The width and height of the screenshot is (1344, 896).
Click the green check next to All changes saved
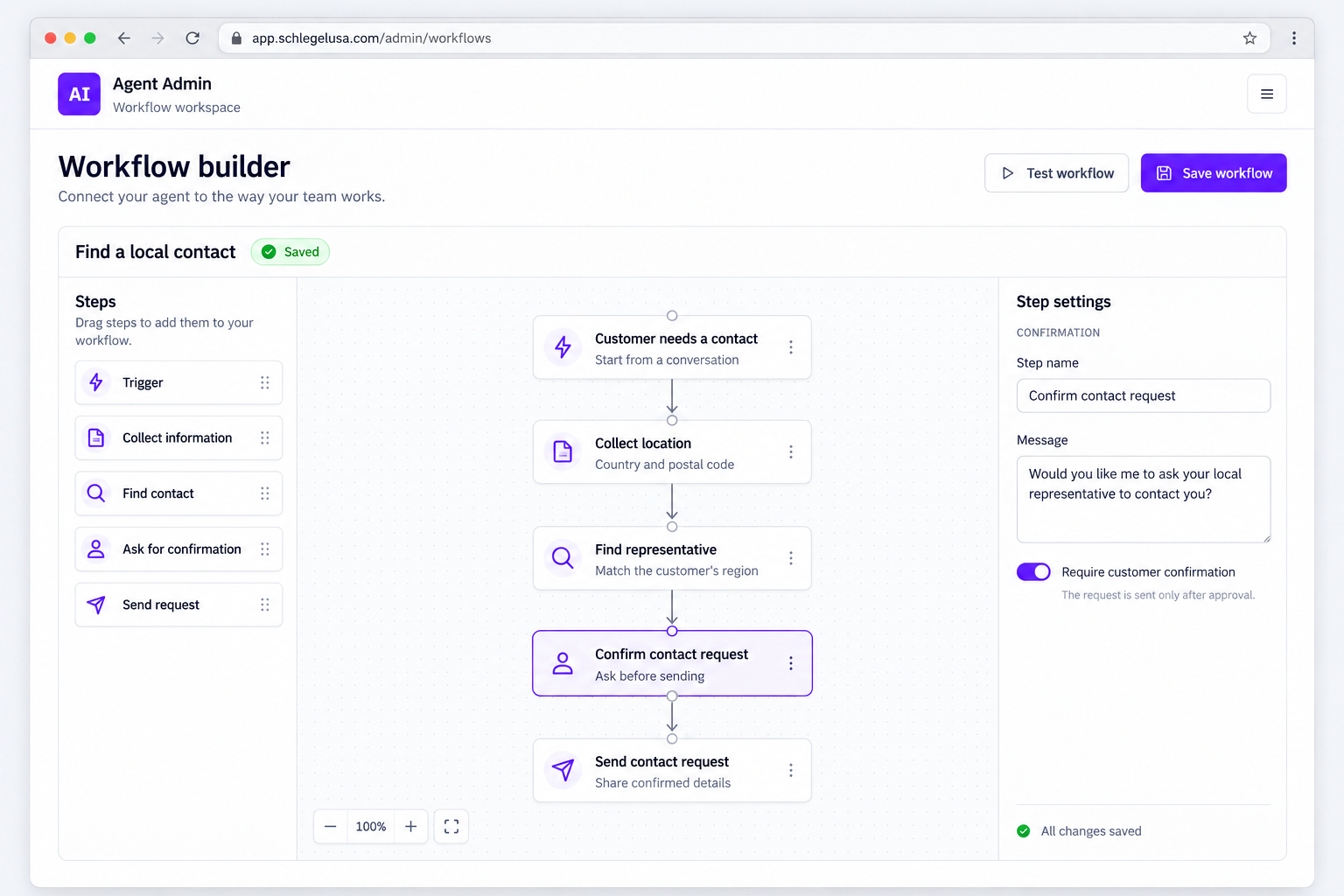[x=1024, y=831]
